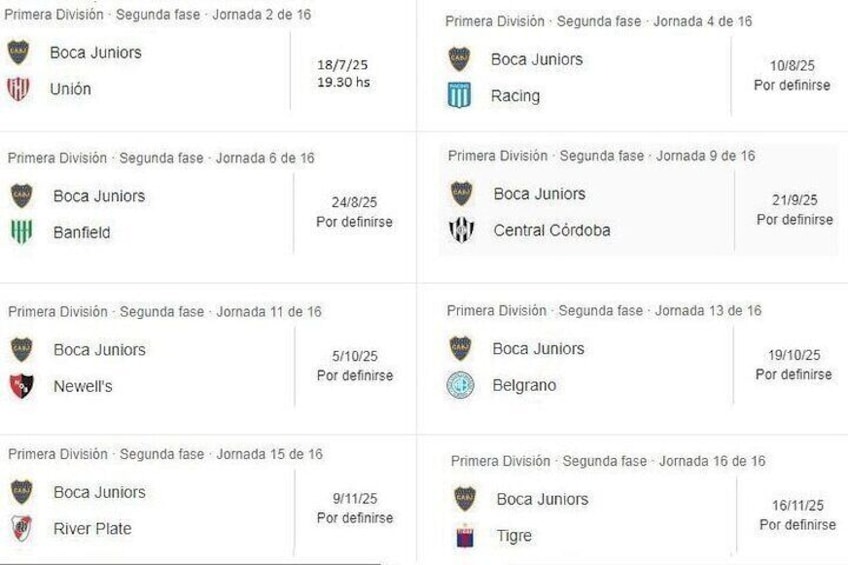Open the River Plate team name

(x=92, y=528)
